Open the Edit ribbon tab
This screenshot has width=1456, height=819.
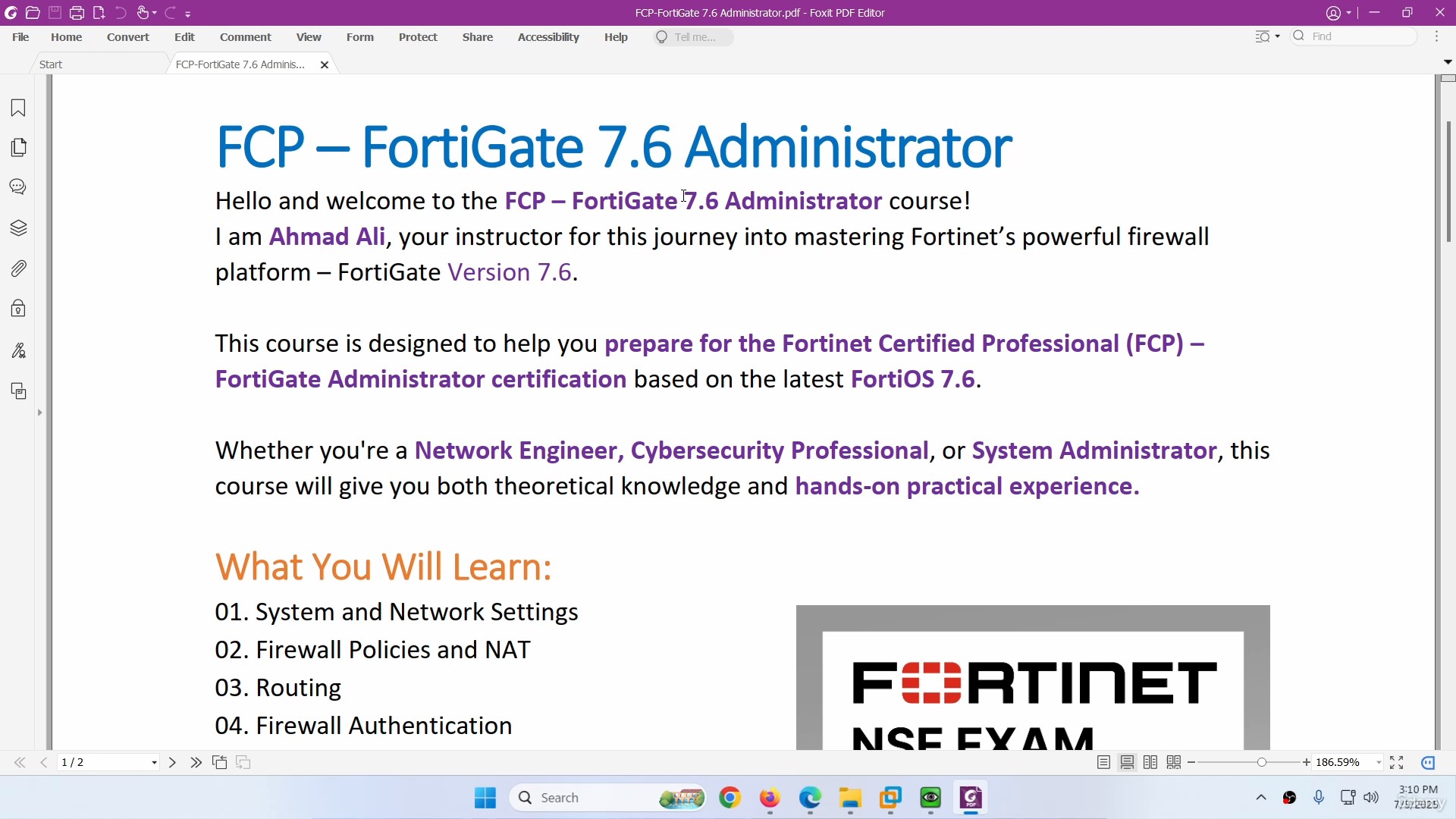point(184,37)
